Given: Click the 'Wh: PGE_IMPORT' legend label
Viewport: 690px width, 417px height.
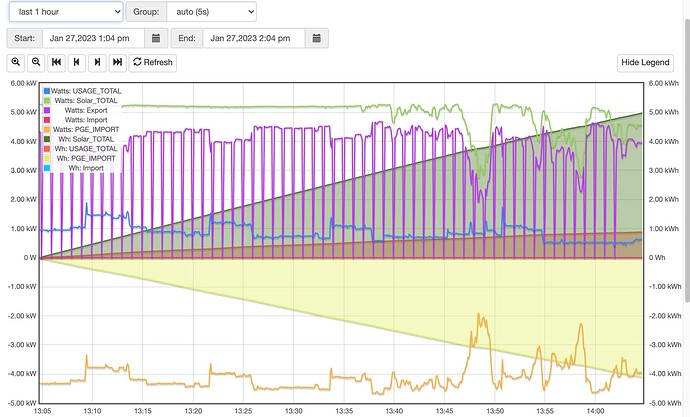Looking at the screenshot, I should click(x=86, y=158).
